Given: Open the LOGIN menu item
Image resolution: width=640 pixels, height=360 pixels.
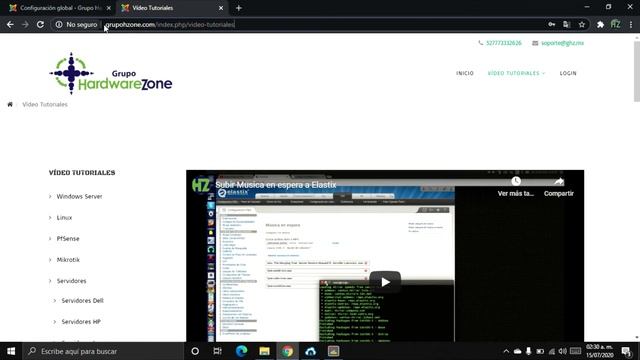Looking at the screenshot, I should click(568, 73).
